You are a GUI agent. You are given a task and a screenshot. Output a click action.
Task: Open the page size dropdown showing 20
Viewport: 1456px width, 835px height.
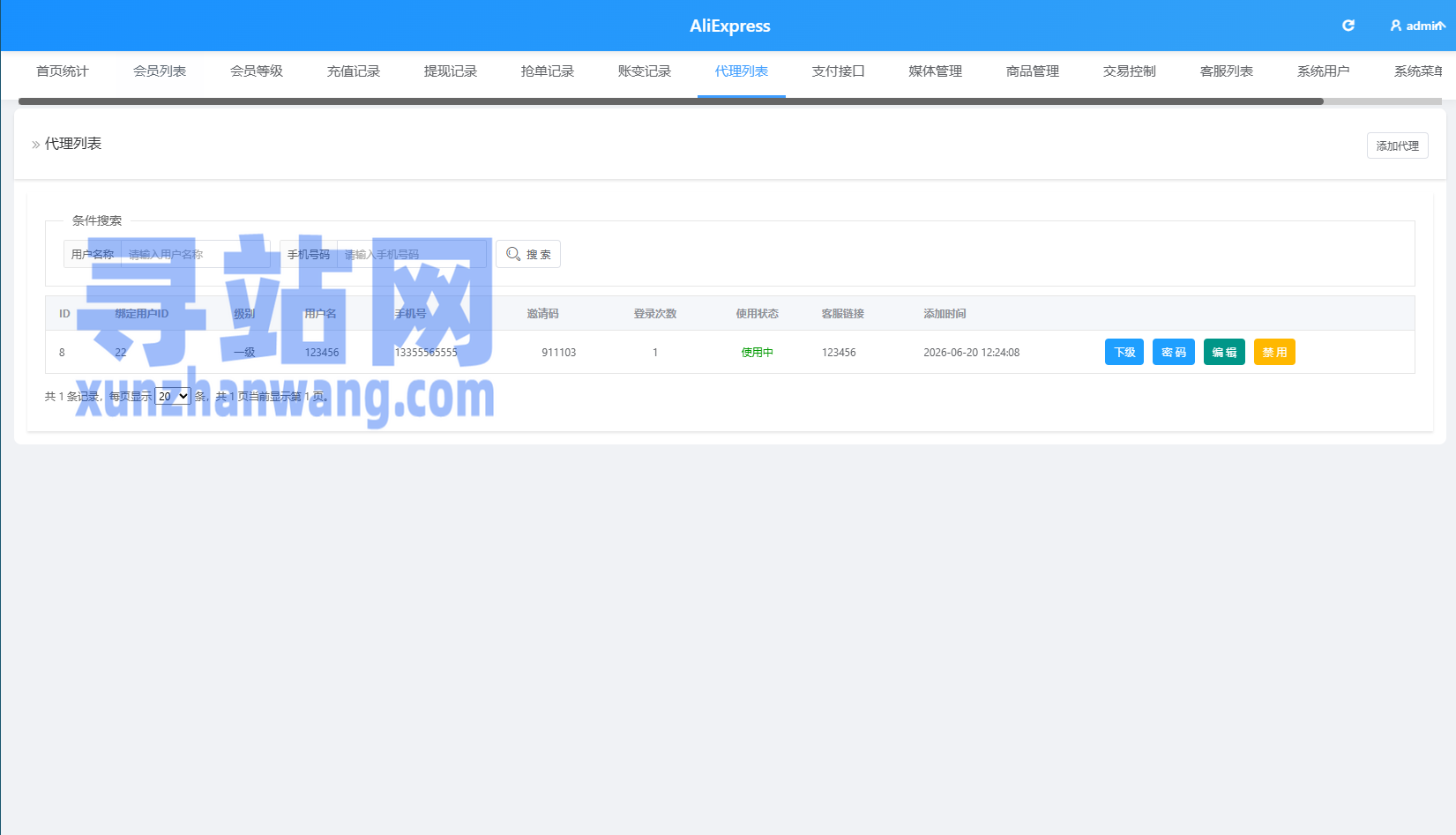pyautogui.click(x=173, y=396)
